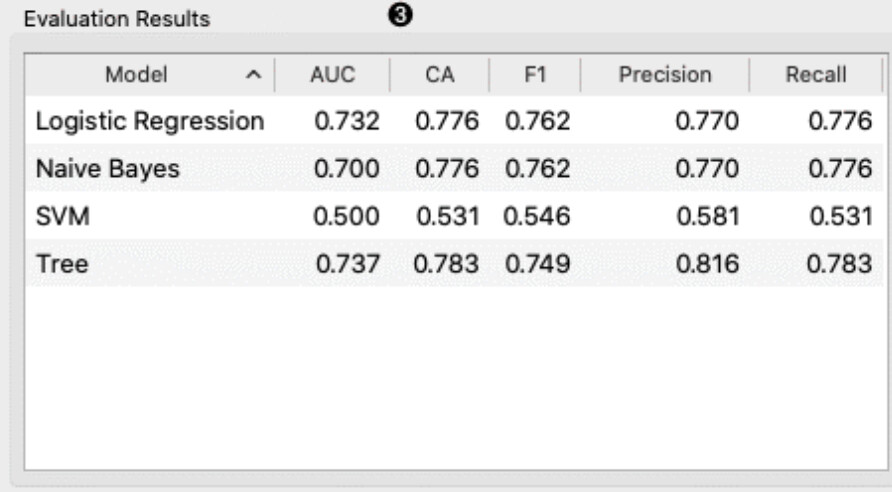This screenshot has width=892, height=492.
Task: Sort results by AUC column
Action: coord(333,75)
